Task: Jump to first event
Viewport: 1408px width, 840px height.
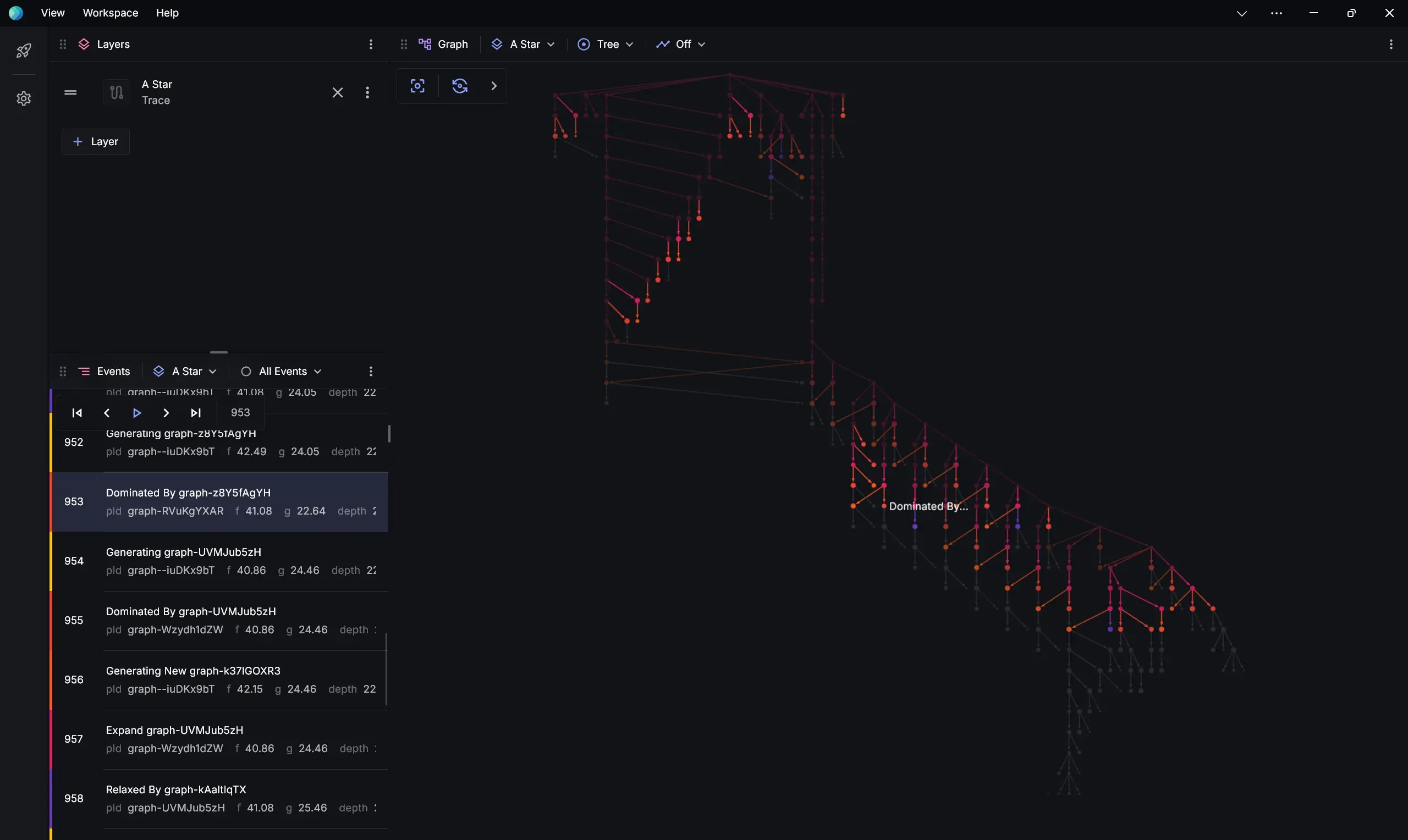Action: [x=77, y=413]
